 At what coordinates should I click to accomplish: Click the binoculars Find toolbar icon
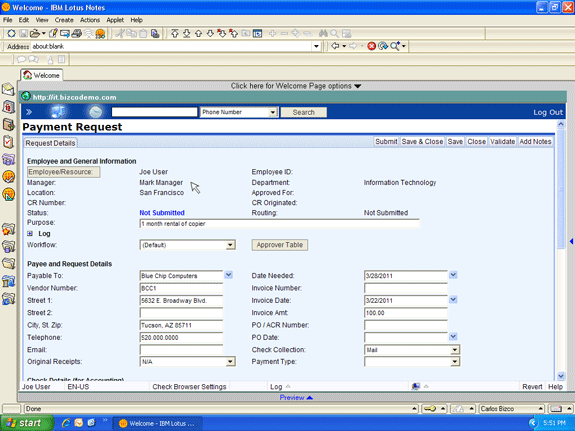tap(323, 34)
